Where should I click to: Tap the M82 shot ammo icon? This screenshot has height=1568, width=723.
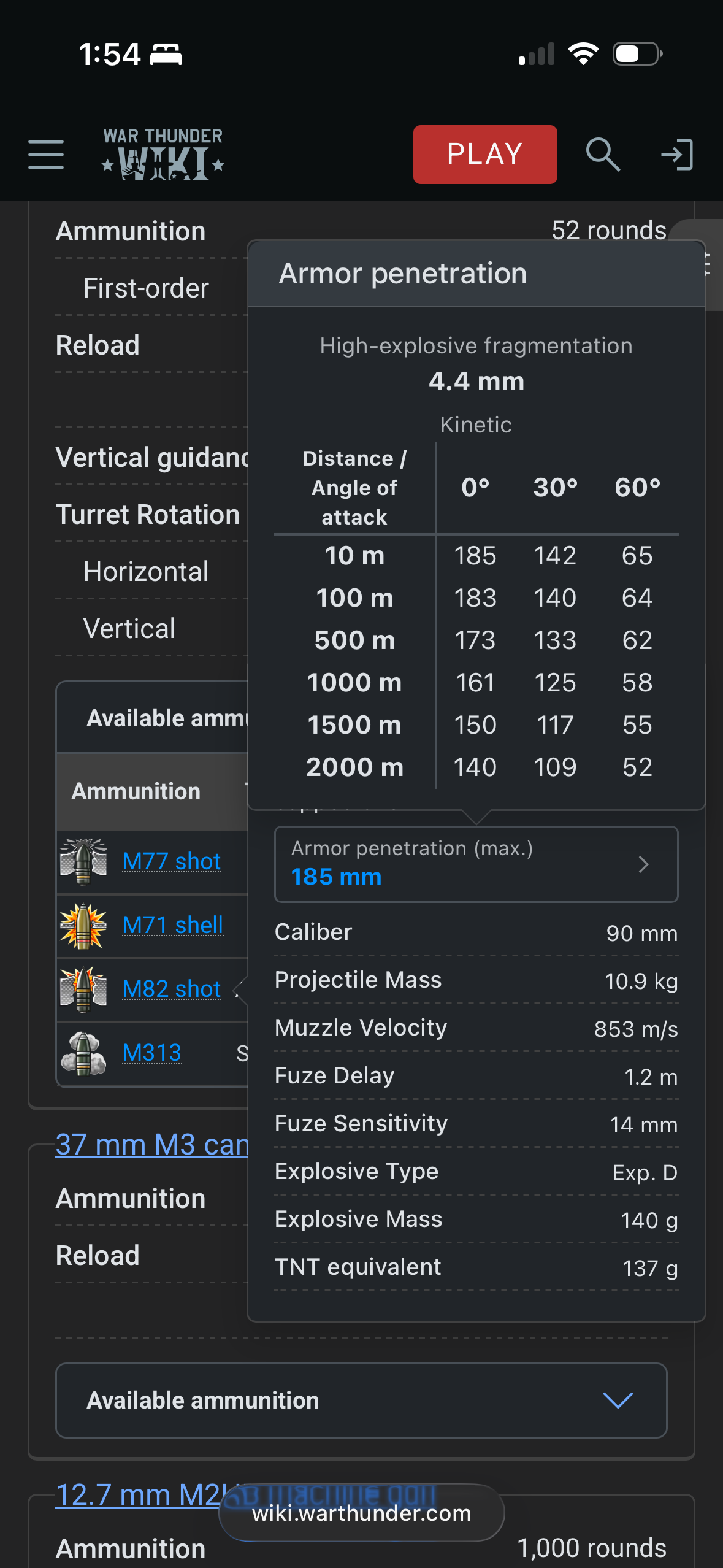[84, 989]
